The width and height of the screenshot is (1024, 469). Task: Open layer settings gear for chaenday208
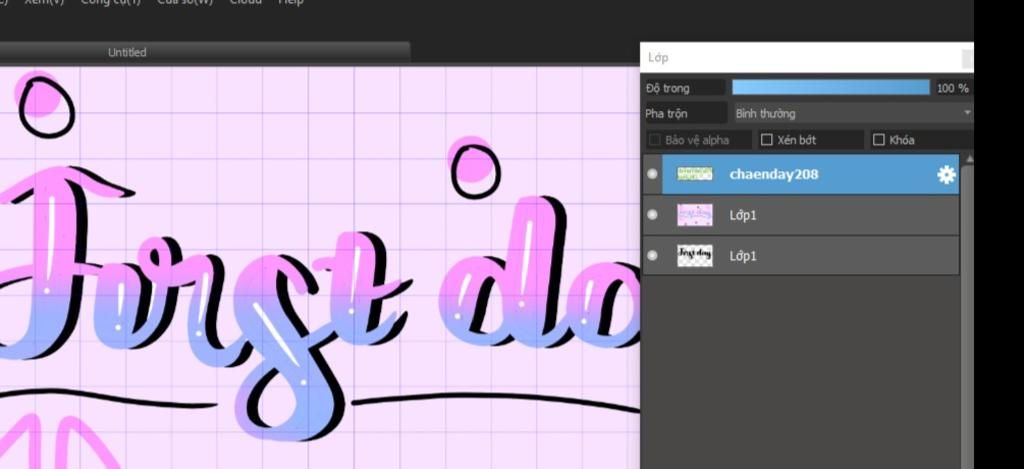point(946,174)
